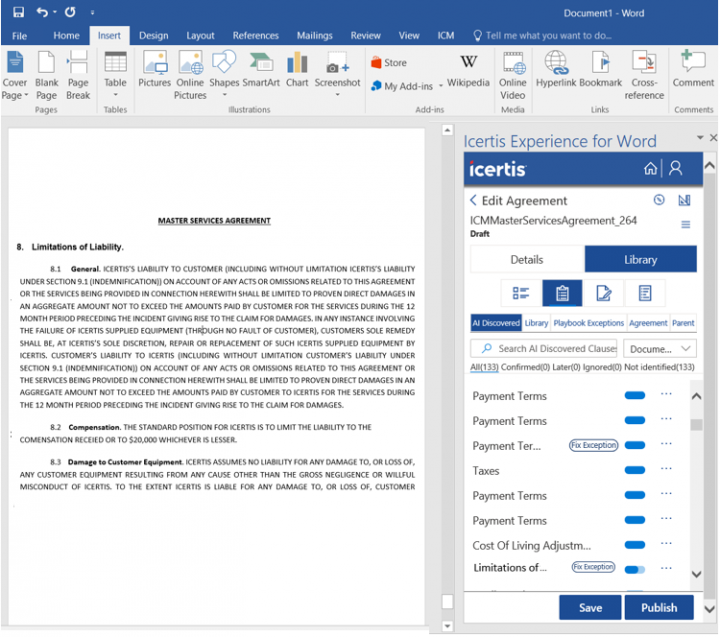Switch to the References ribbon tab
Screen dimensions: 720x637
coord(255,35)
